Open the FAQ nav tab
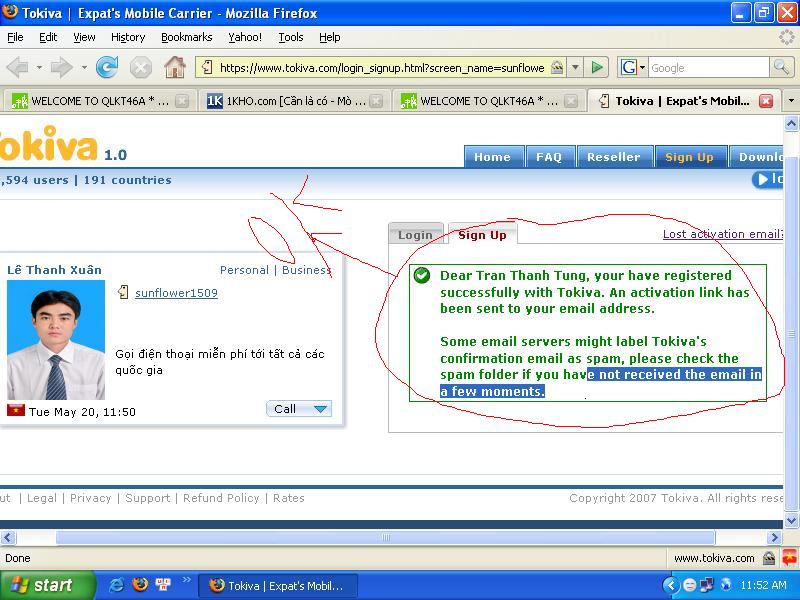The image size is (800, 600). pyautogui.click(x=549, y=157)
